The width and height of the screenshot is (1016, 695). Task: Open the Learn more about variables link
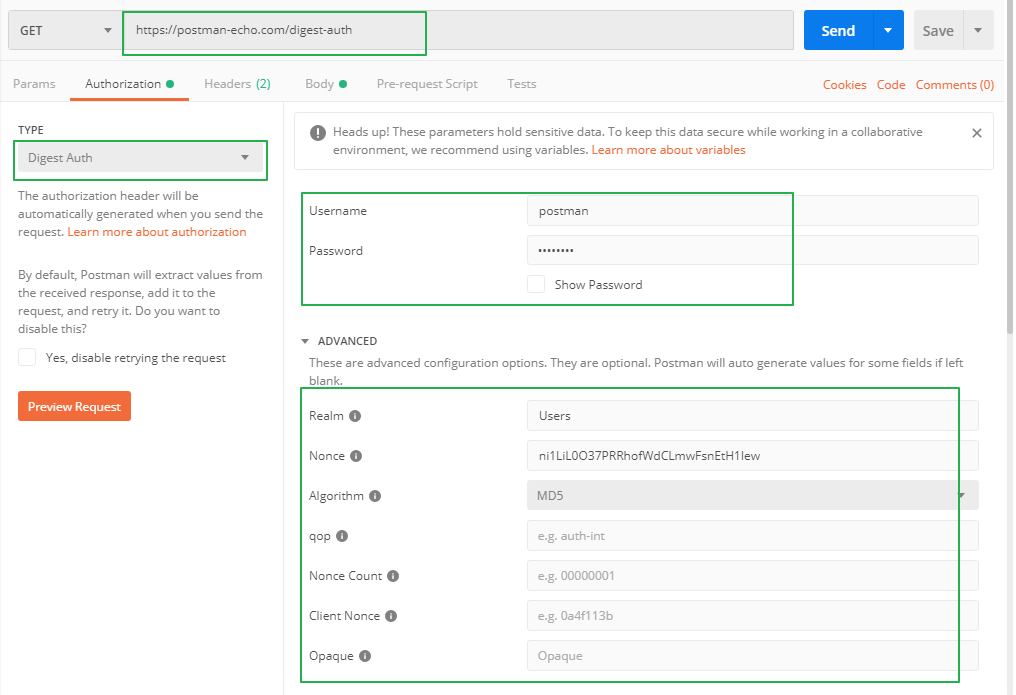pyautogui.click(x=668, y=150)
